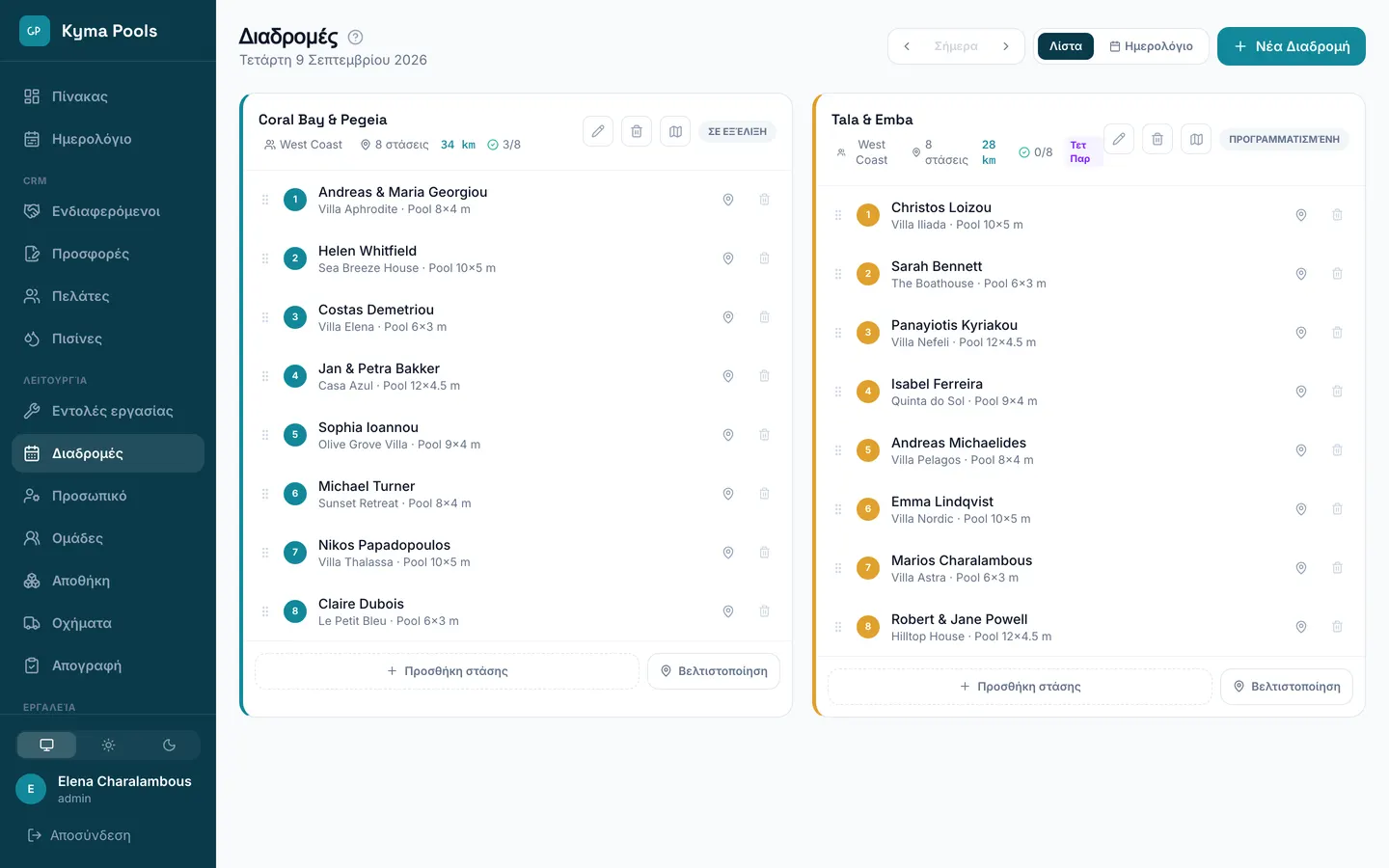Remove Costas Demetriou stop with trash icon

(764, 317)
